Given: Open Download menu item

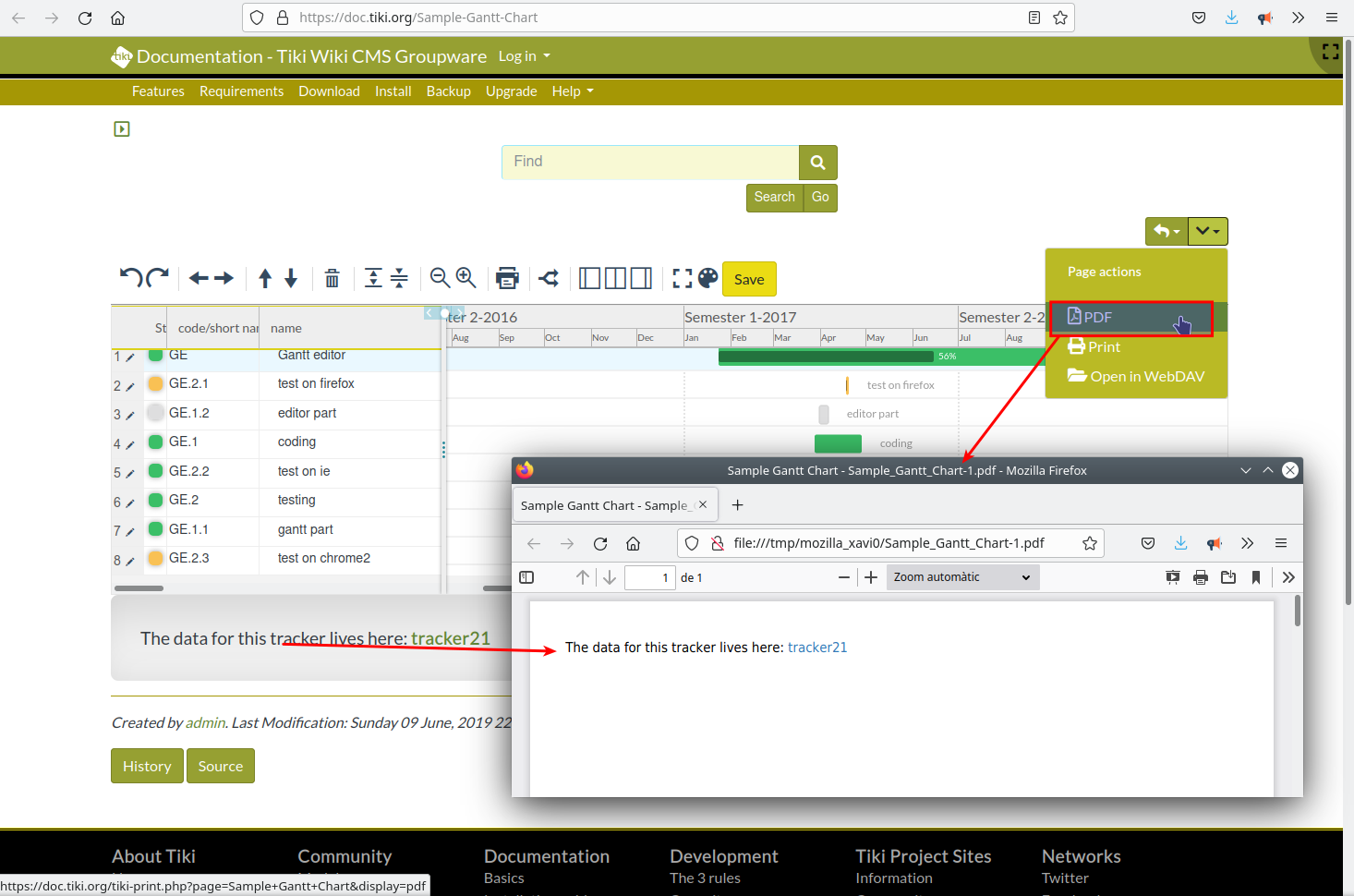Looking at the screenshot, I should coord(329,91).
